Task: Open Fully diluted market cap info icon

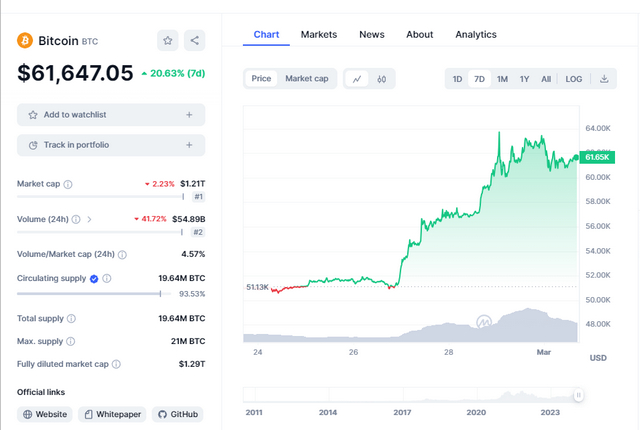Action: (x=116, y=364)
